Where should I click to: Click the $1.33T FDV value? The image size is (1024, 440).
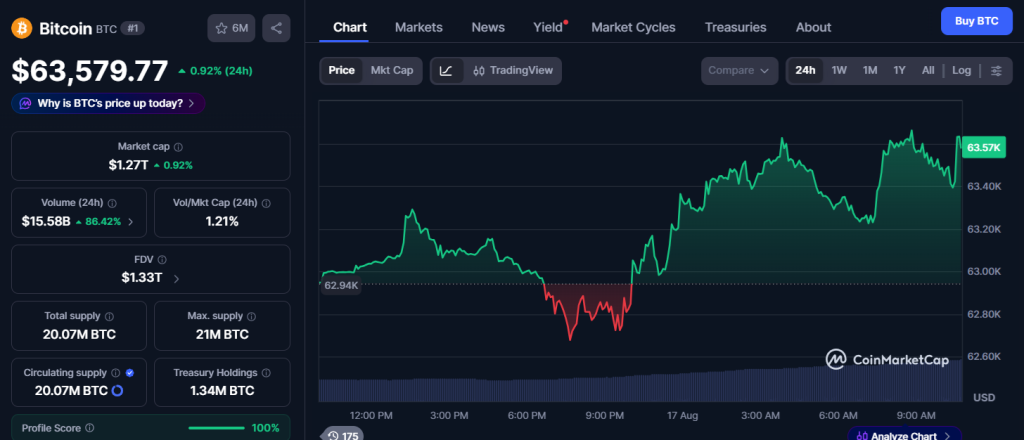click(142, 278)
